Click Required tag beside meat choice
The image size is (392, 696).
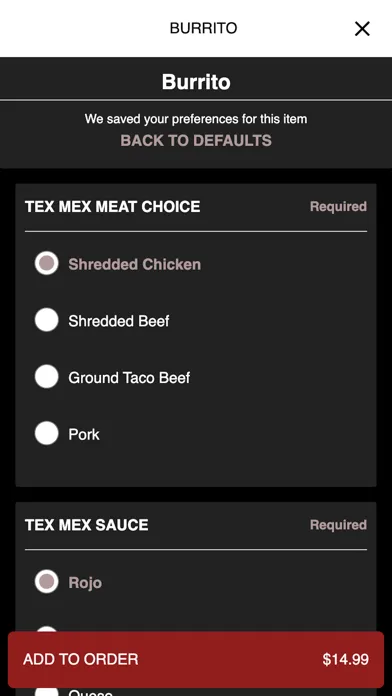tap(338, 207)
